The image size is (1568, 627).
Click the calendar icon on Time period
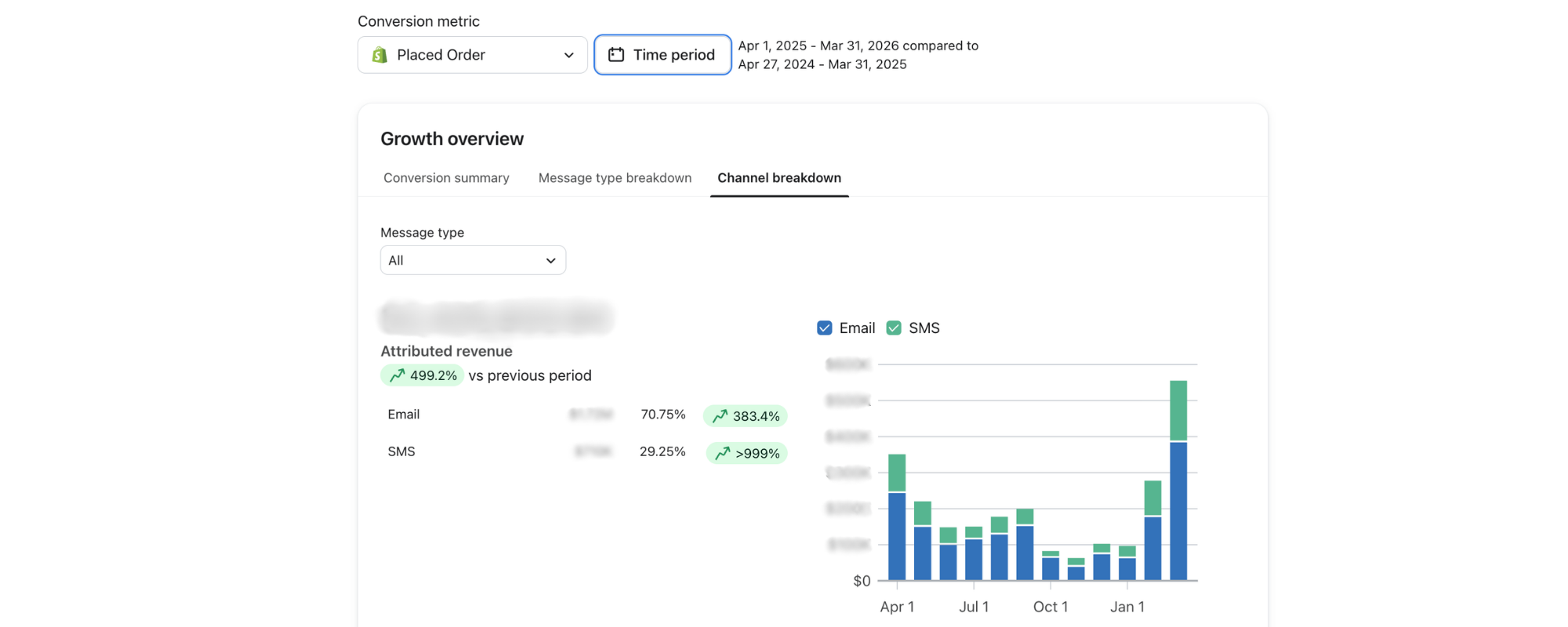pyautogui.click(x=616, y=55)
